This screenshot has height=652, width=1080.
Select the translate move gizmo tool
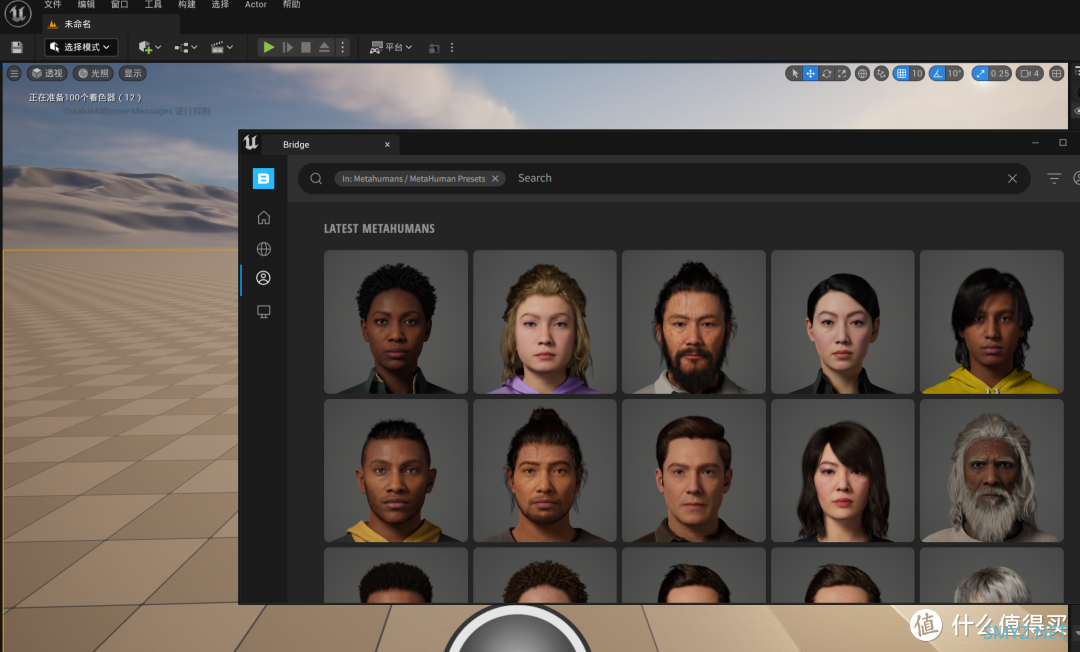click(811, 73)
